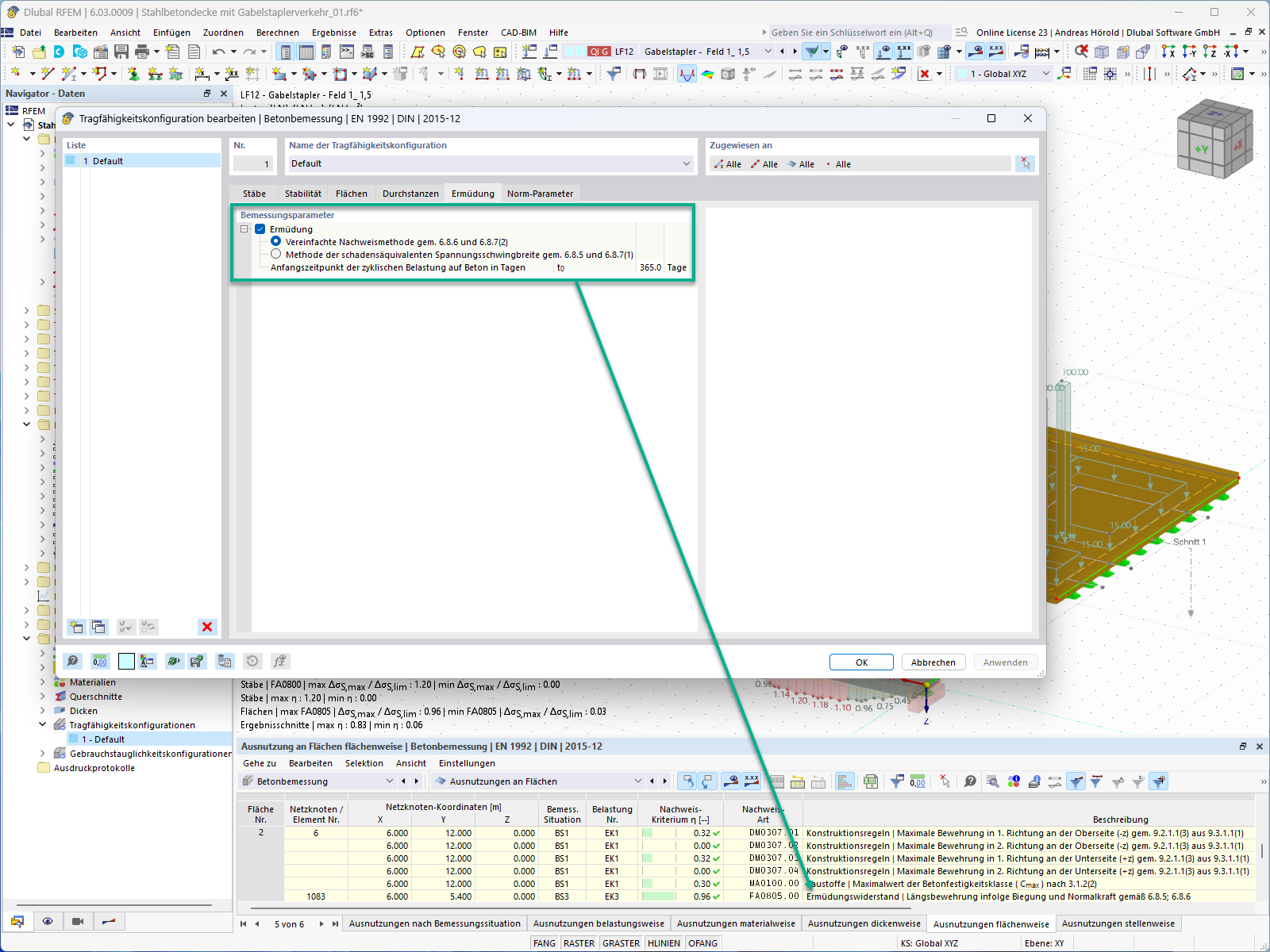This screenshot has width=1270, height=952.
Task: Toggle FANG snap in status bar
Action: [x=545, y=943]
